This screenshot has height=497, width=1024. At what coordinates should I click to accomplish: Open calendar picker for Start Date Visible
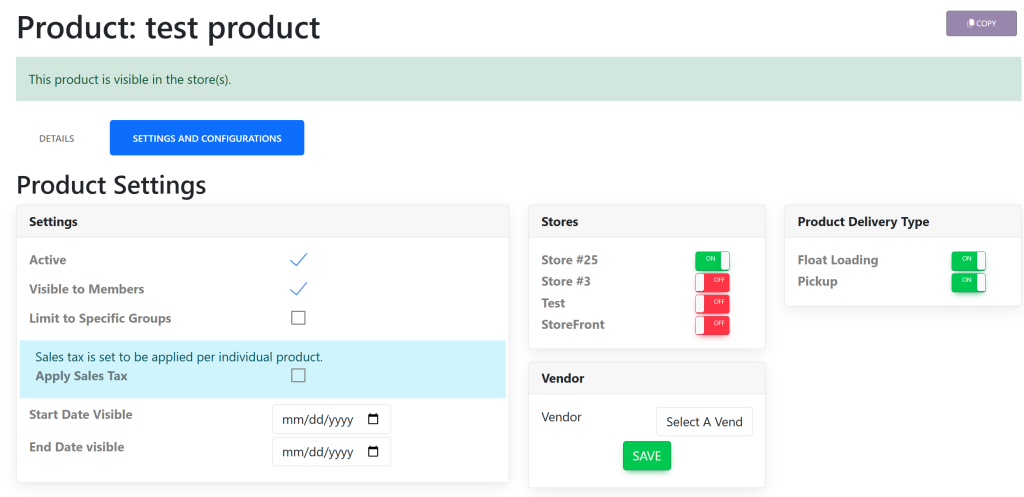373,419
